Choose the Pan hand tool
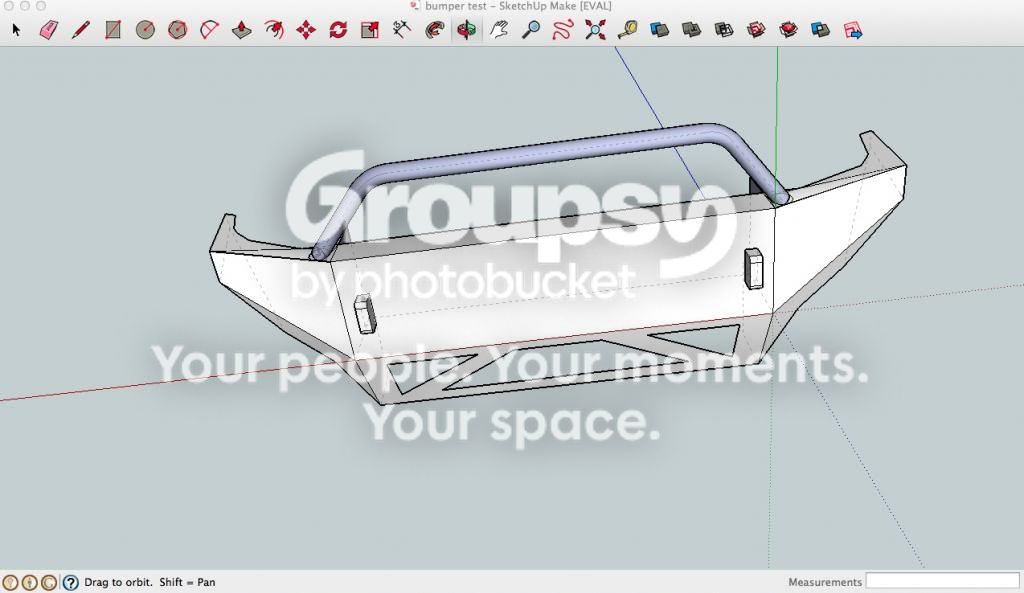Screen dimensions: 1024x593 (499, 30)
